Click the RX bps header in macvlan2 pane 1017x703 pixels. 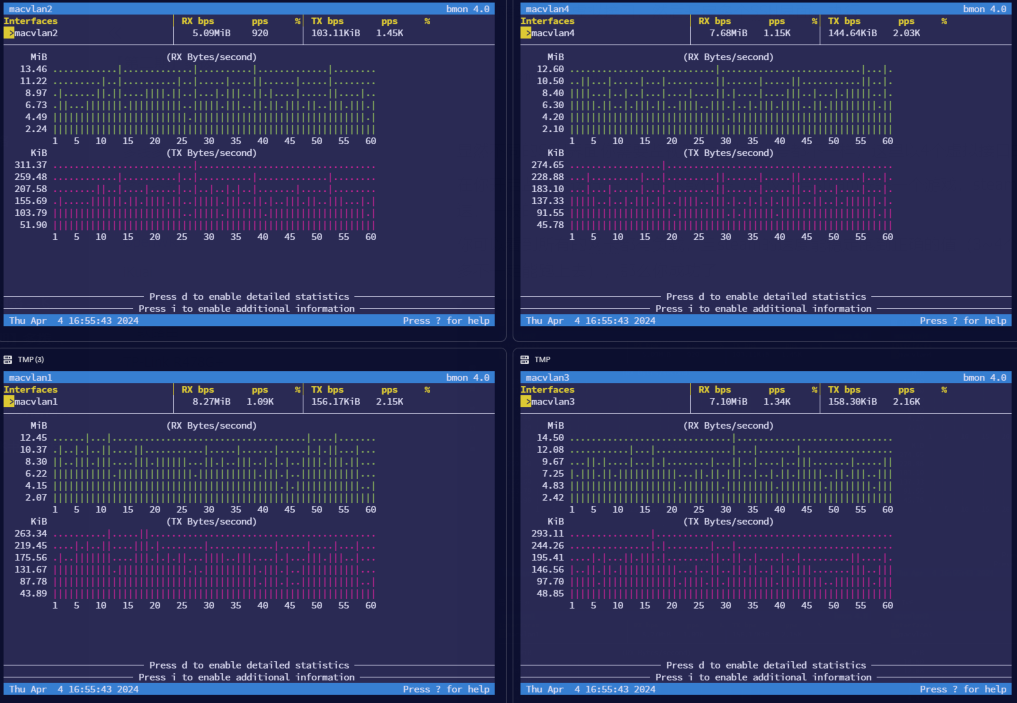pyautogui.click(x=197, y=21)
